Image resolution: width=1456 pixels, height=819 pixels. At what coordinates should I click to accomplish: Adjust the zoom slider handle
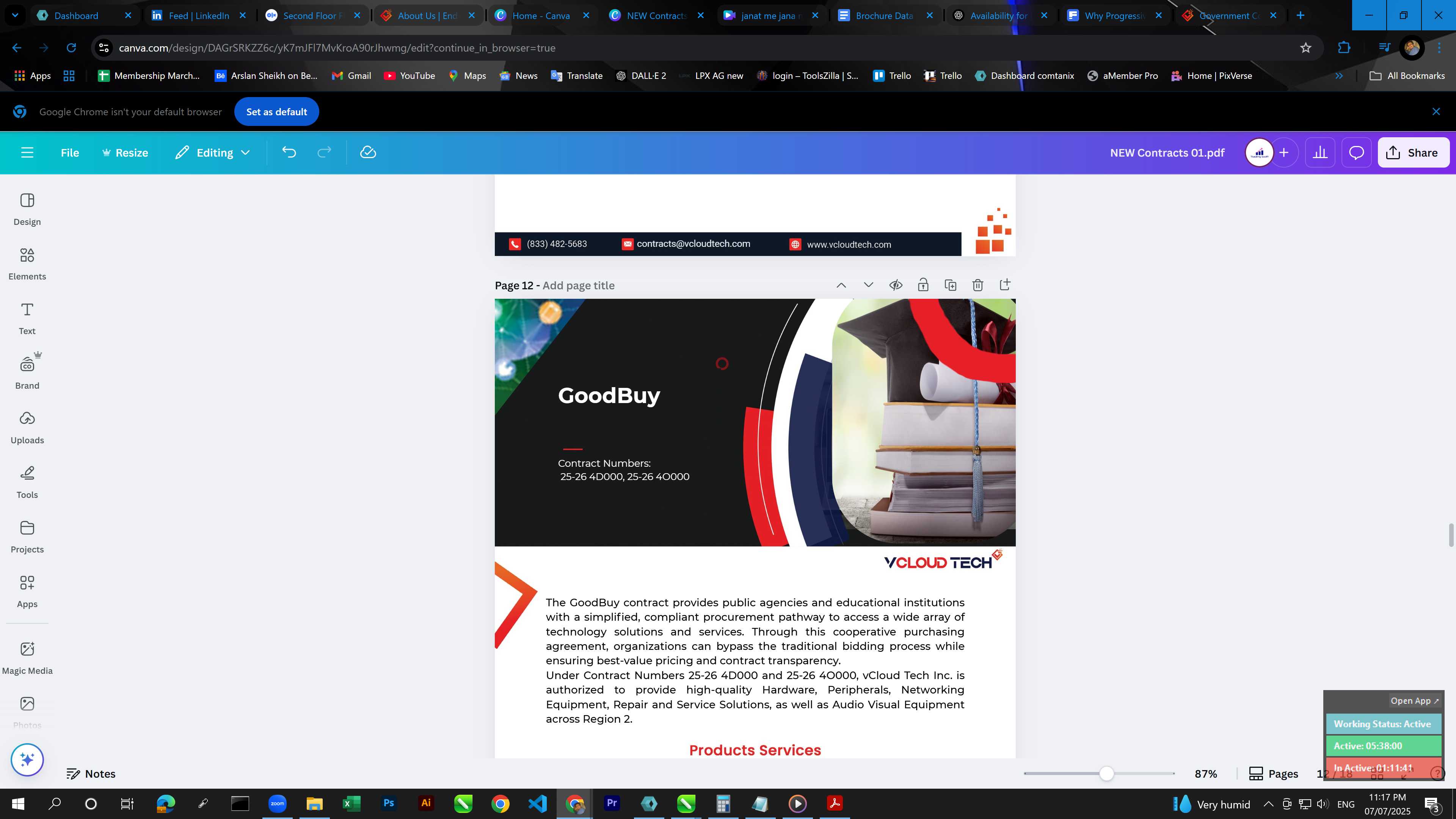pyautogui.click(x=1106, y=774)
